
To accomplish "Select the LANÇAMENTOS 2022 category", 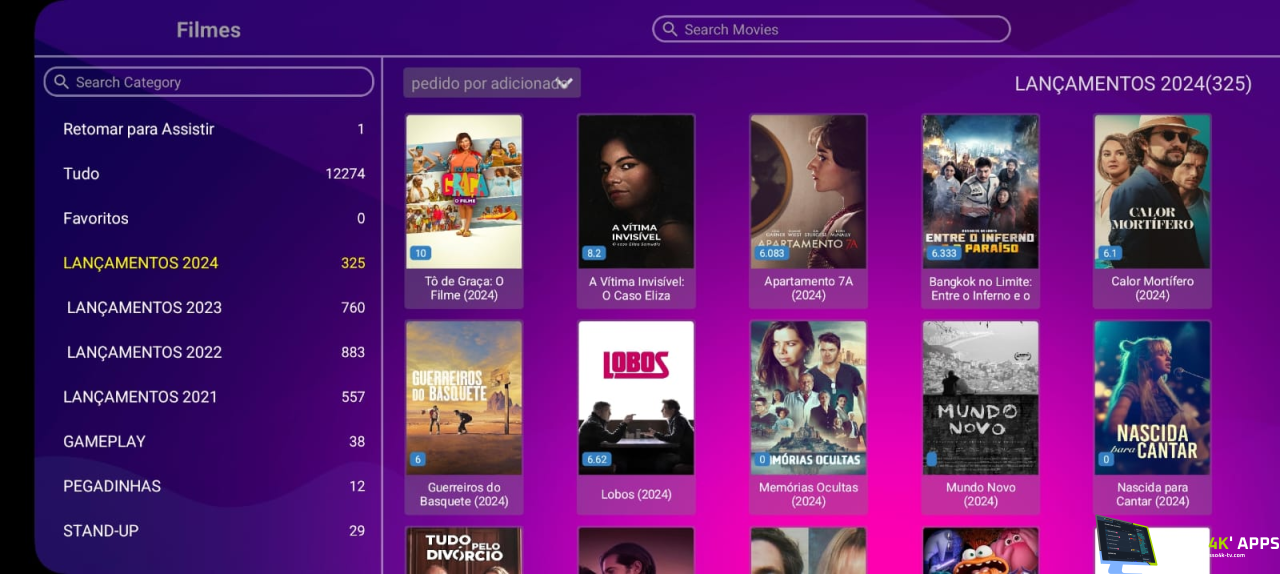I will [x=214, y=352].
